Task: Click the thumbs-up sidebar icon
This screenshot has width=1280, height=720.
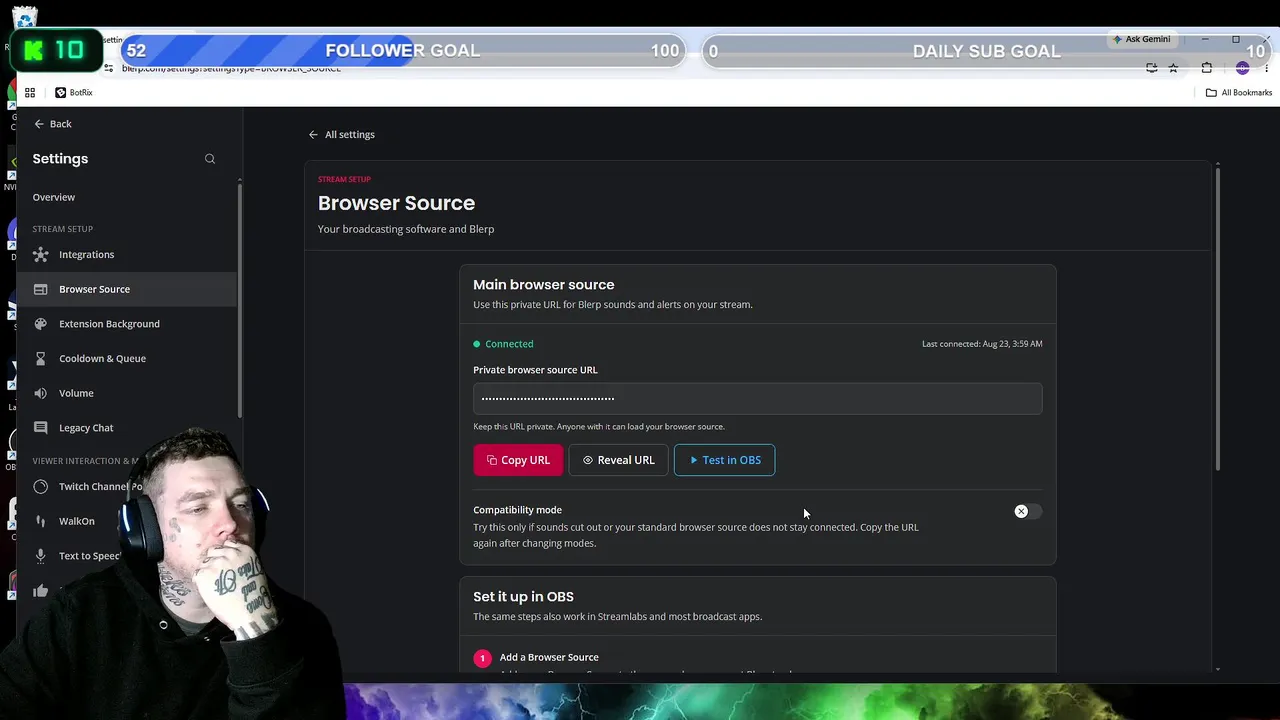Action: click(40, 591)
